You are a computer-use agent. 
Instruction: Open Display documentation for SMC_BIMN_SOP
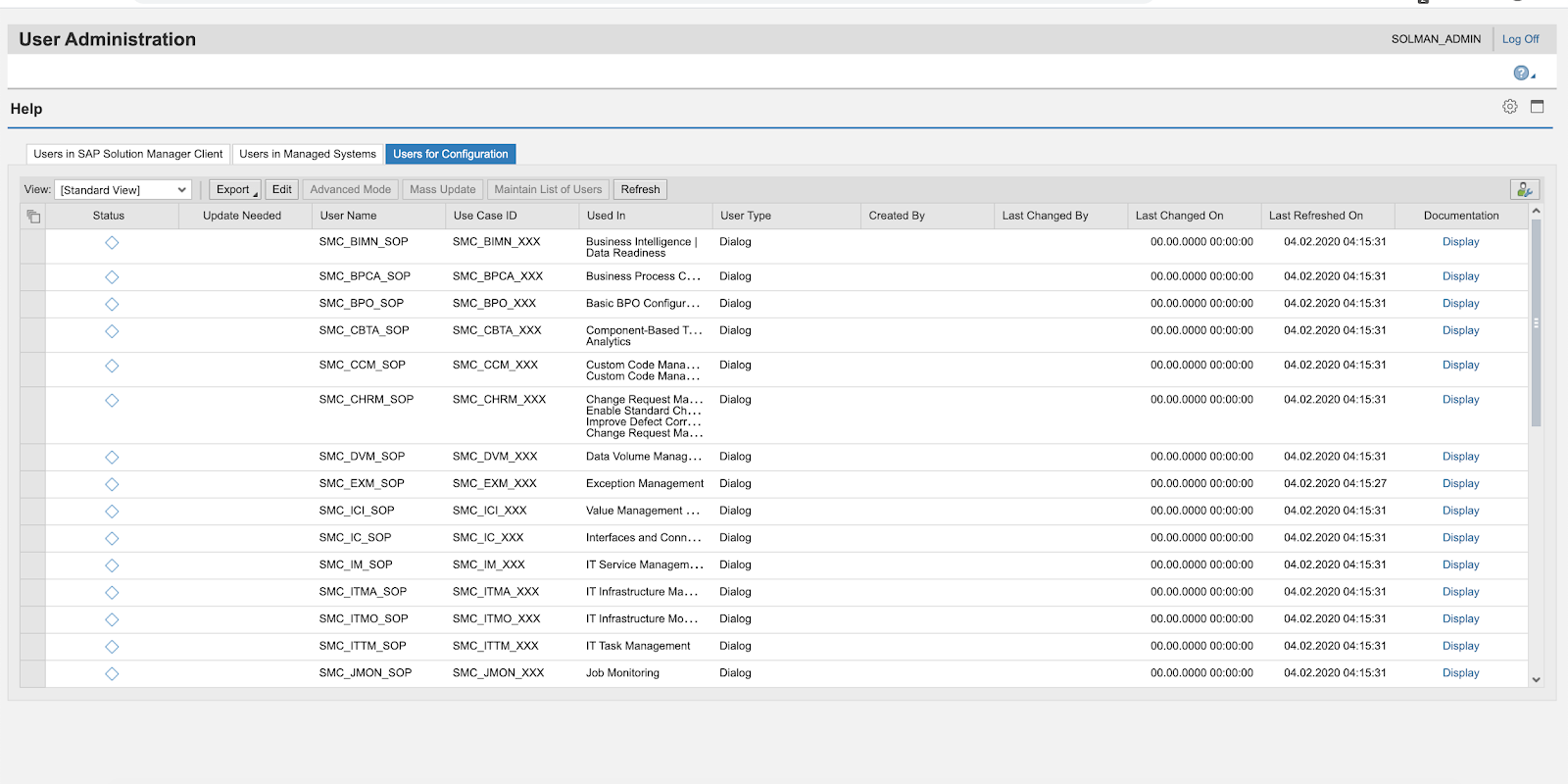1460,242
